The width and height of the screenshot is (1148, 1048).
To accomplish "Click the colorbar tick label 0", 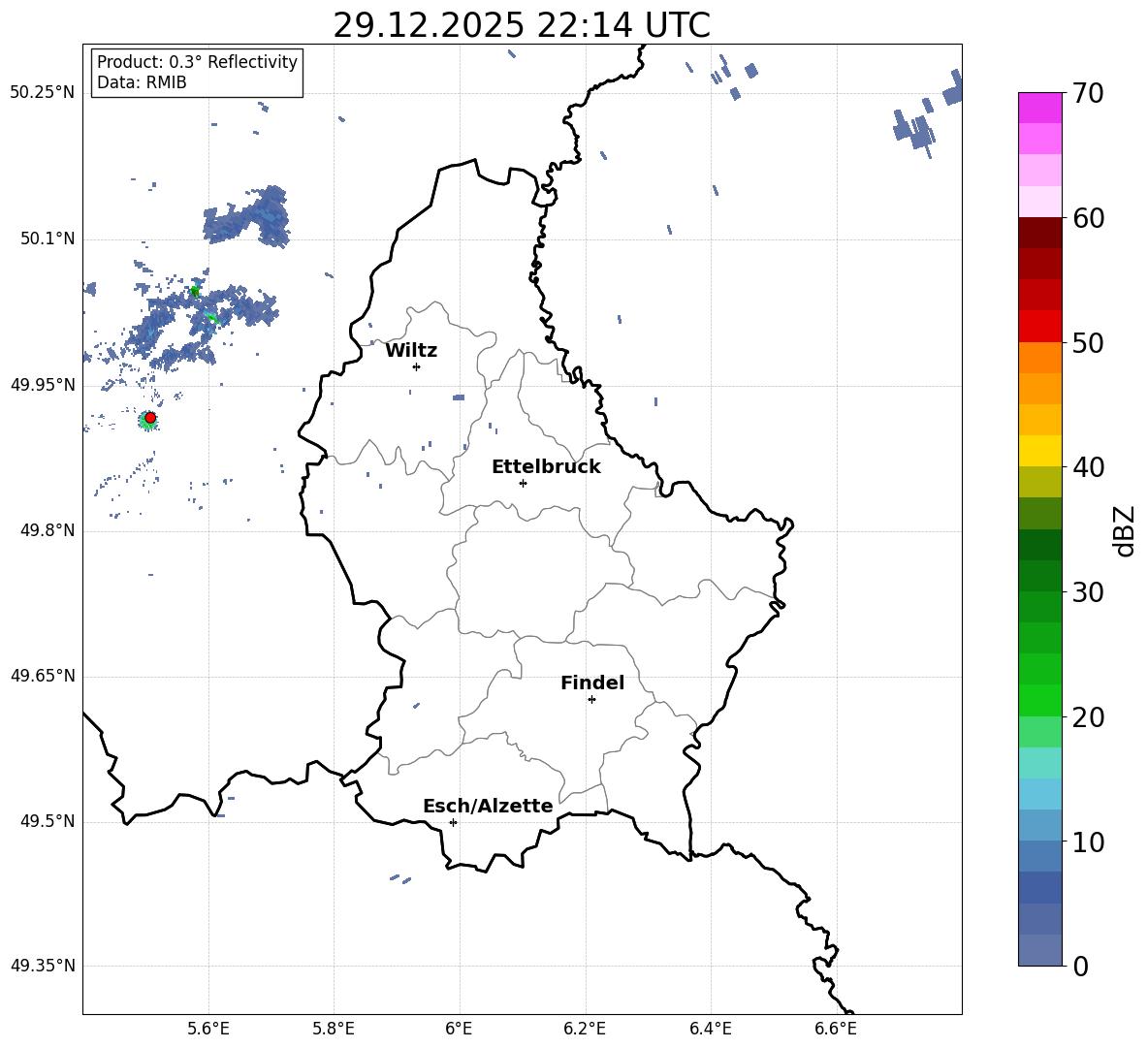I will pyautogui.click(x=1080, y=966).
